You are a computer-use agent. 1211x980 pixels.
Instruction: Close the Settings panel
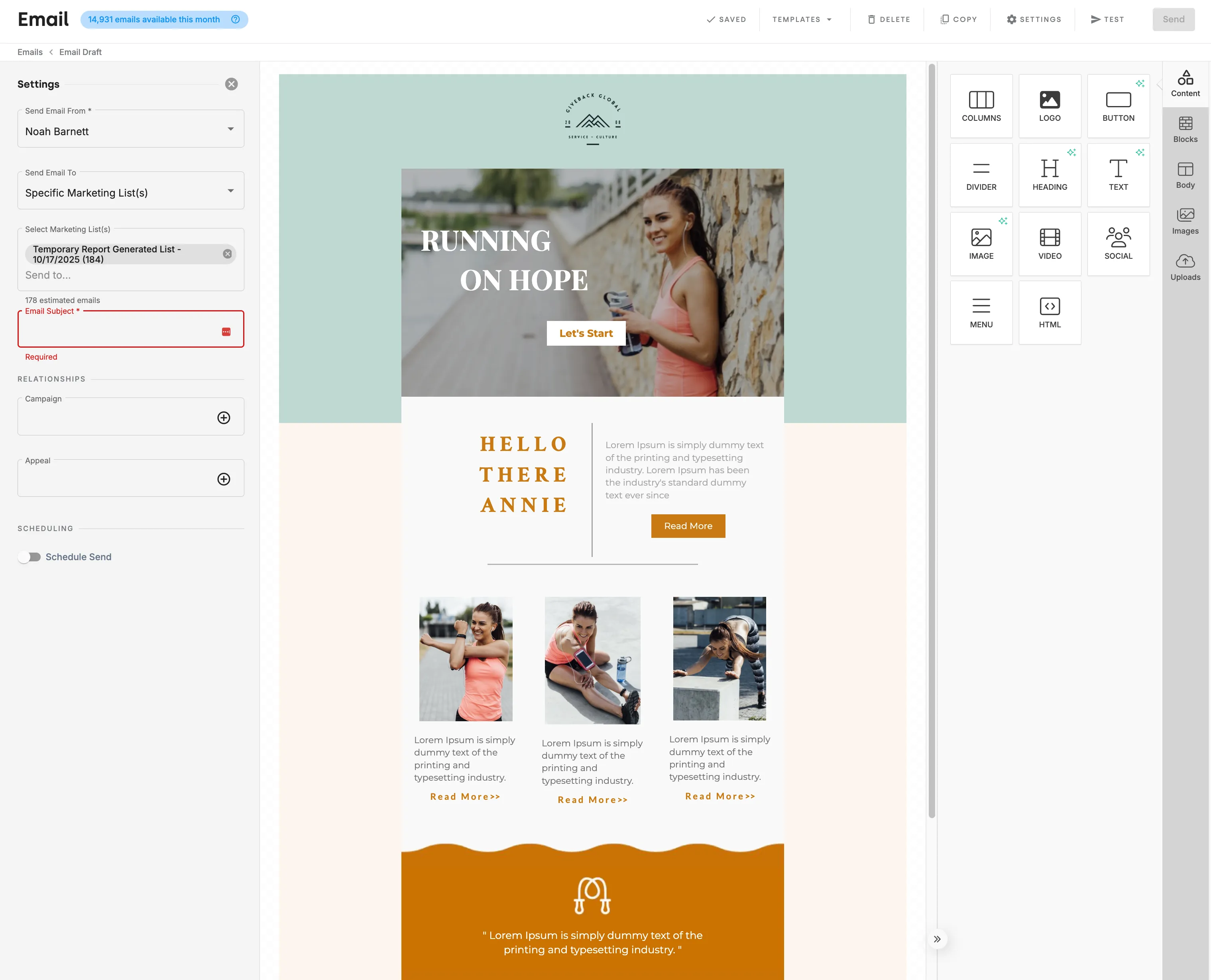(231, 84)
